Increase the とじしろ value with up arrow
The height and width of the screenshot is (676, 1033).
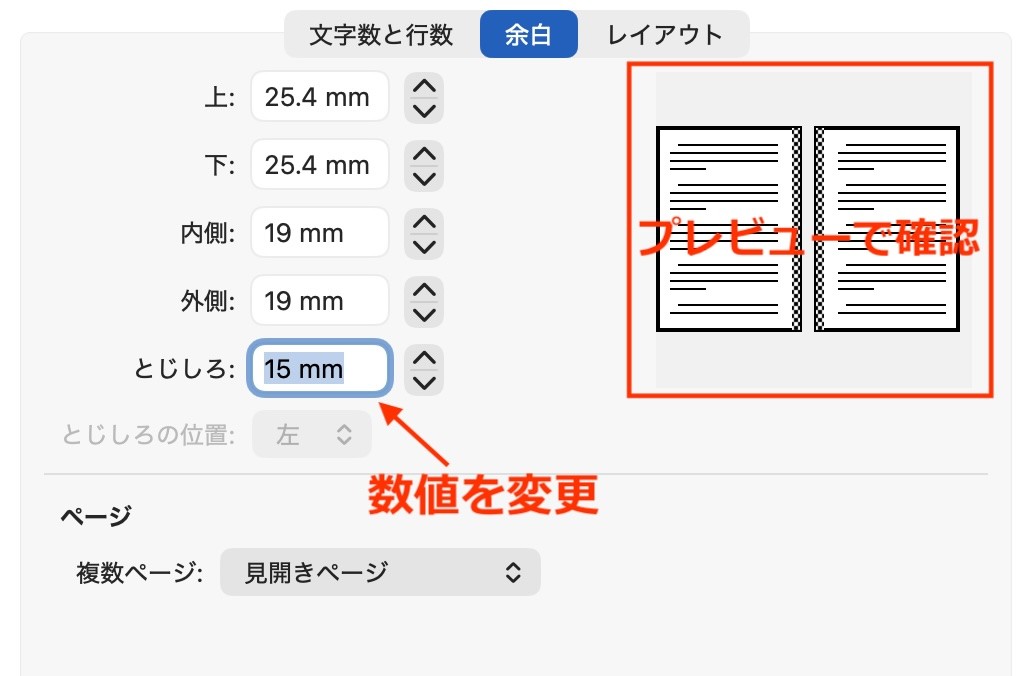pyautogui.click(x=424, y=357)
